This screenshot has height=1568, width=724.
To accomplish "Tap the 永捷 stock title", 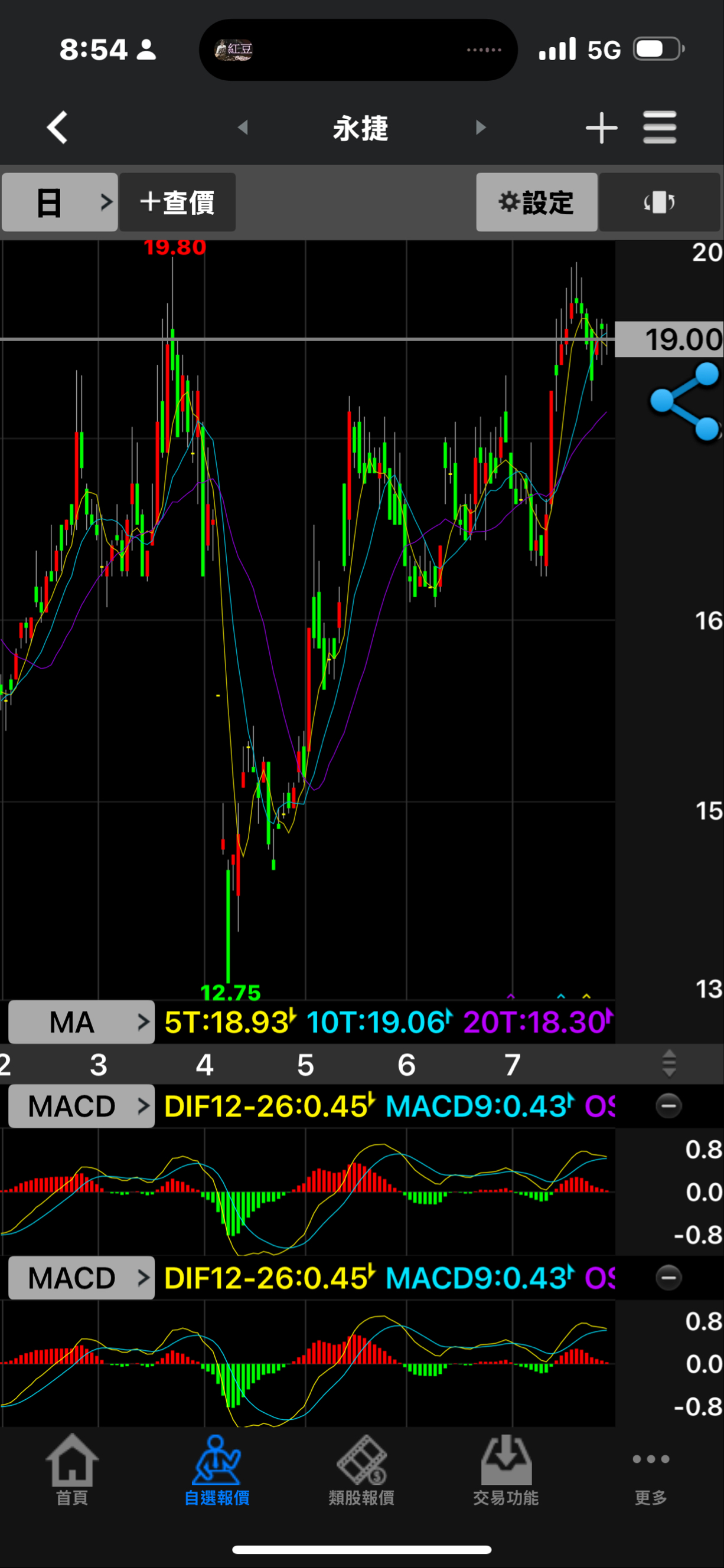I will point(360,129).
